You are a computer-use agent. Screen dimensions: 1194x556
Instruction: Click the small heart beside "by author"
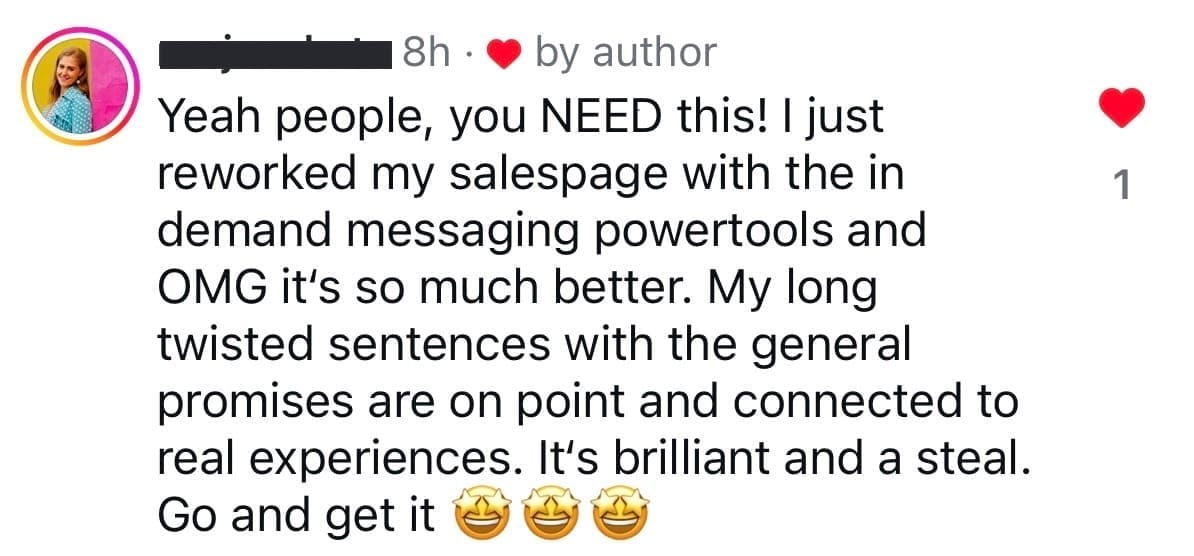click(x=503, y=54)
